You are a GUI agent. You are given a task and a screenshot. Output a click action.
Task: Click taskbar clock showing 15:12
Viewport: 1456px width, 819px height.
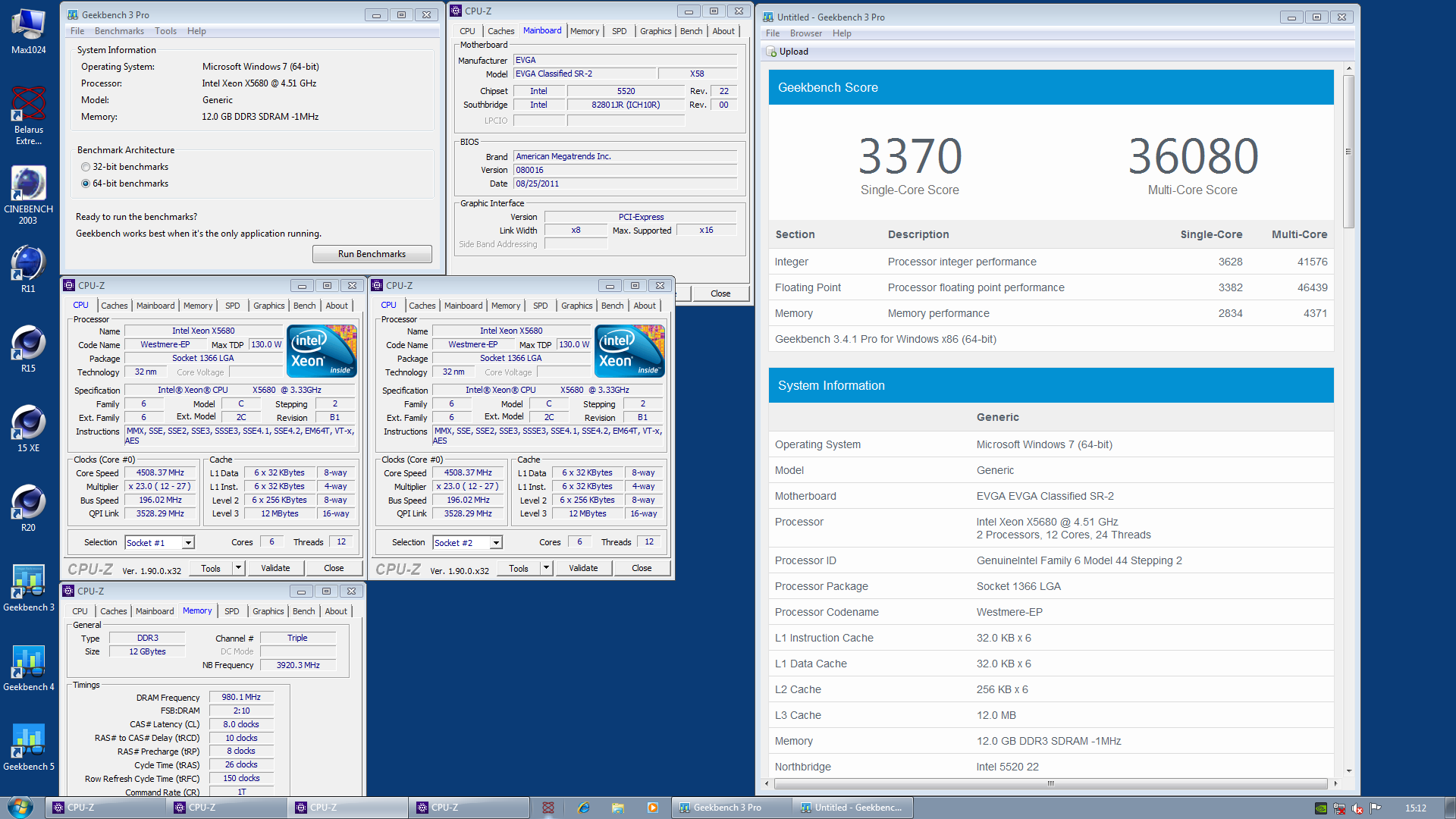pos(1415,808)
